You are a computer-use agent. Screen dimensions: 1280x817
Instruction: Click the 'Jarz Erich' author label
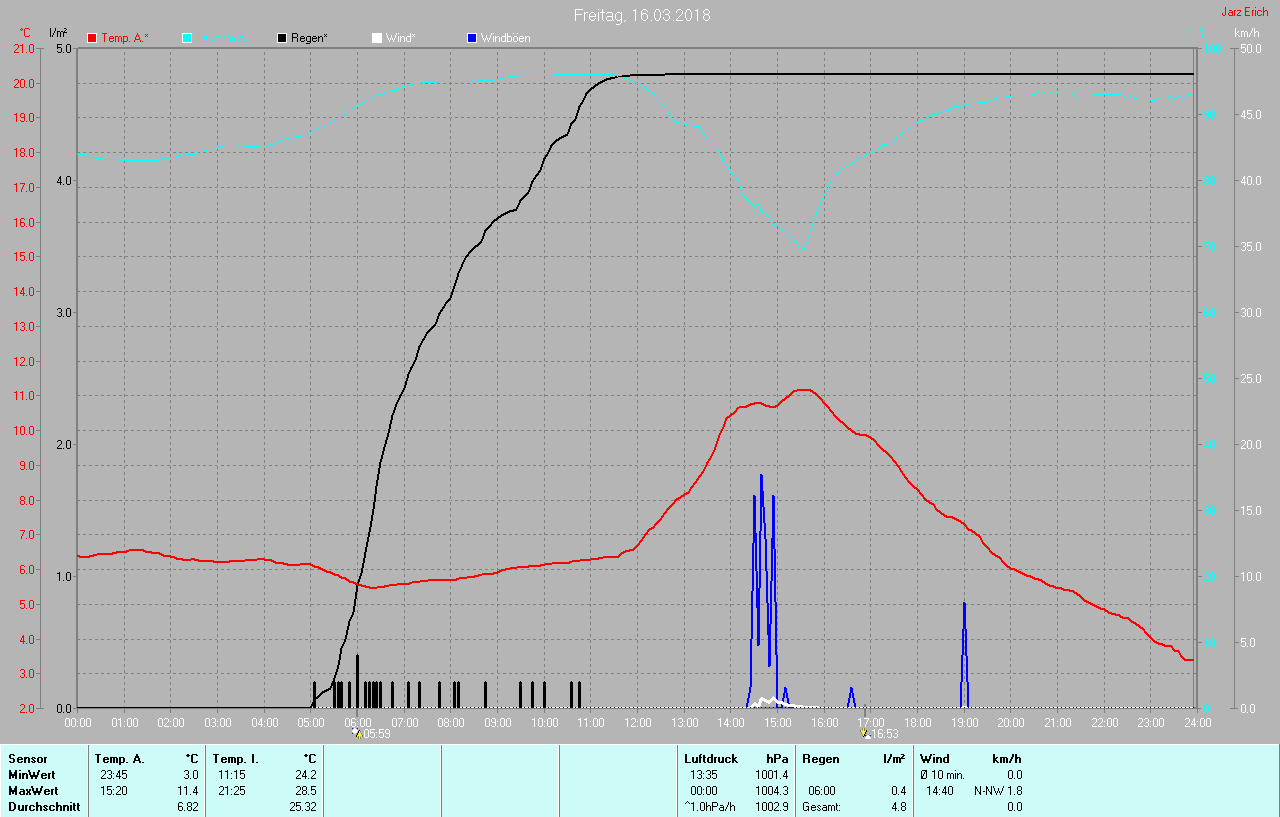coord(1244,12)
